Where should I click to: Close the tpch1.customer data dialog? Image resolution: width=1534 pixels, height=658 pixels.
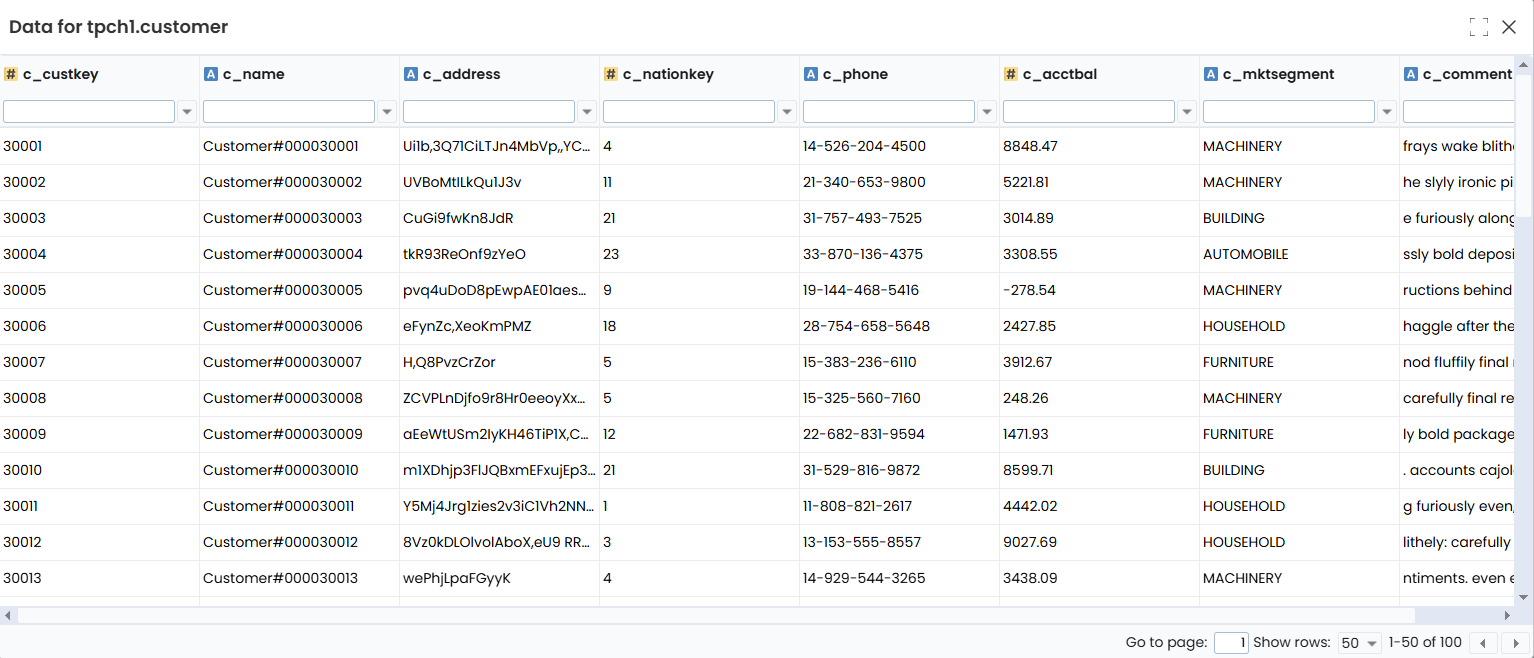click(1509, 27)
